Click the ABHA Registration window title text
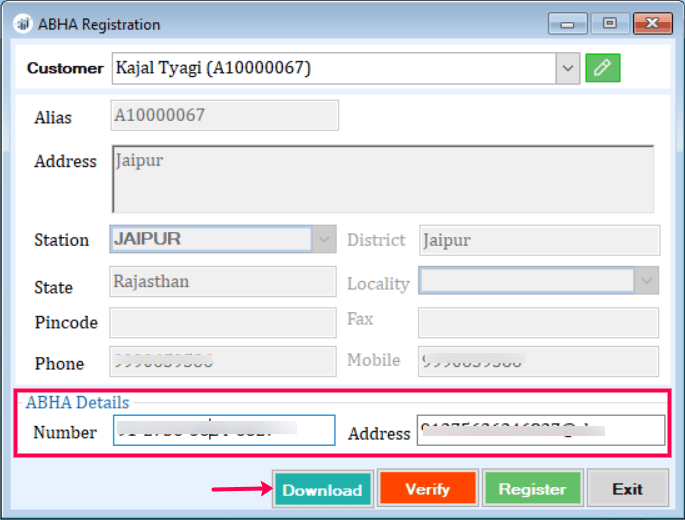 coord(99,24)
